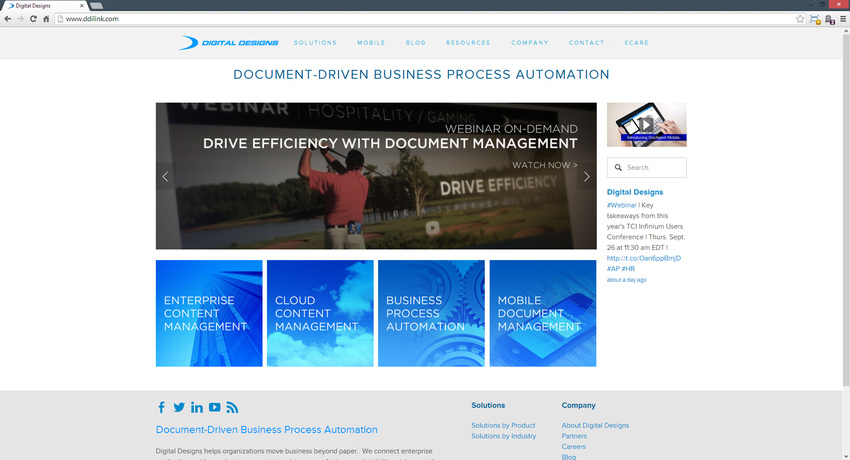Open the t.co link in tweet
The image size is (850, 460).
tap(644, 258)
